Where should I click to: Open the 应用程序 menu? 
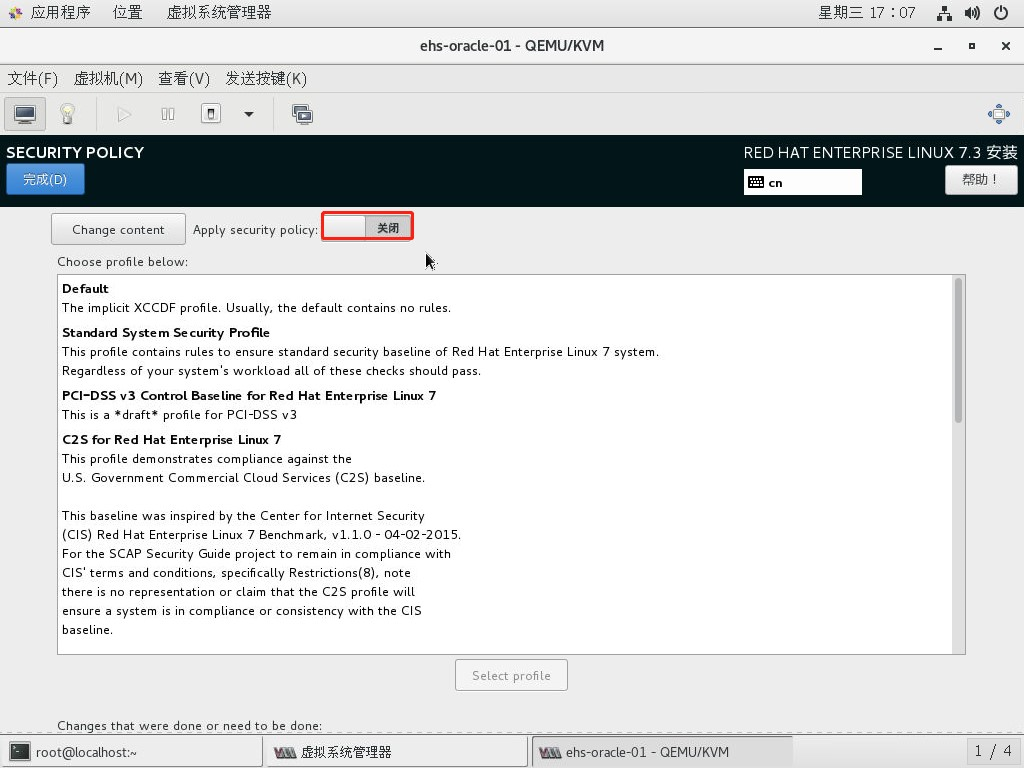pos(60,12)
